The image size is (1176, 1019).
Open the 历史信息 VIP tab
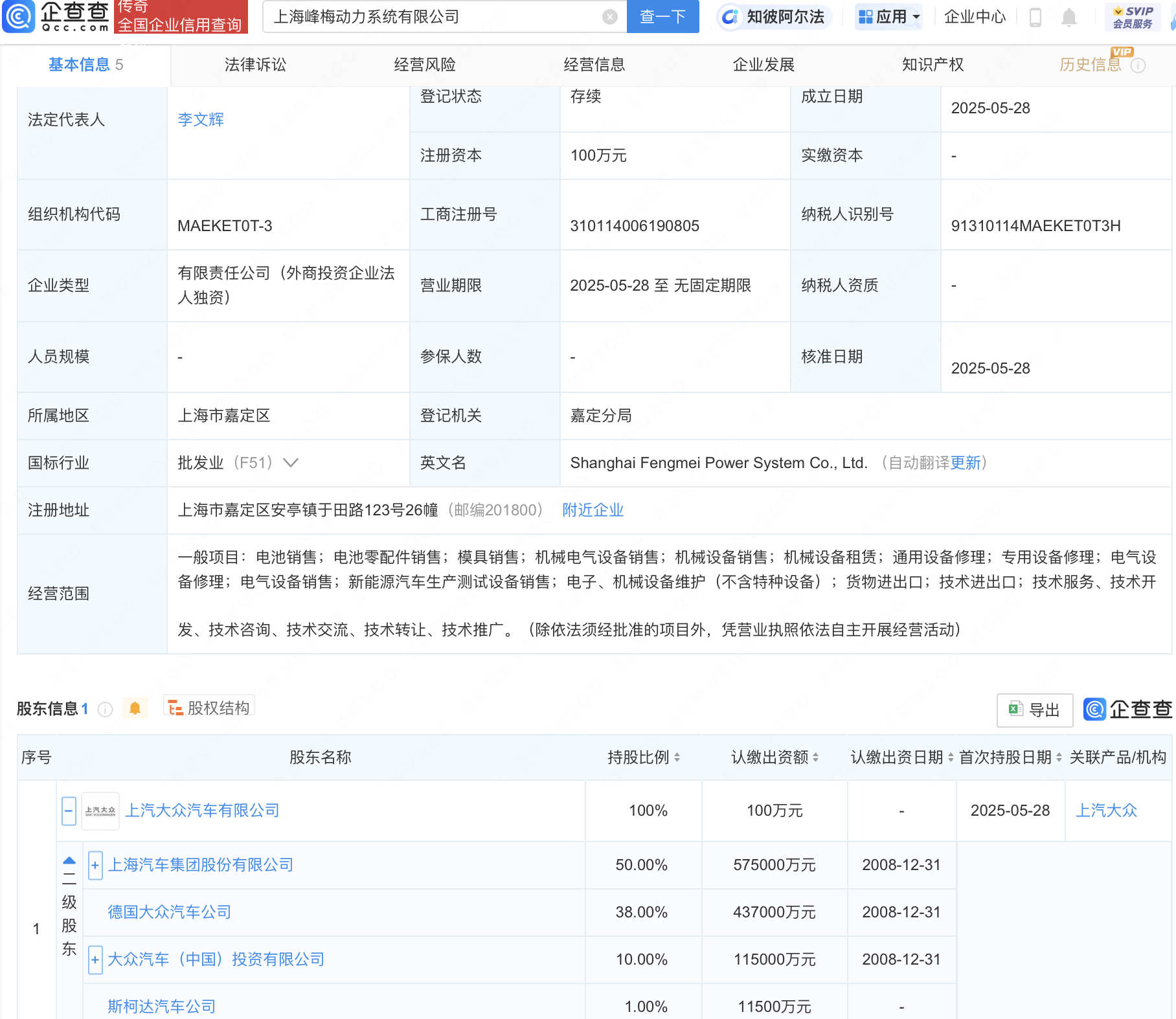coord(1091,65)
